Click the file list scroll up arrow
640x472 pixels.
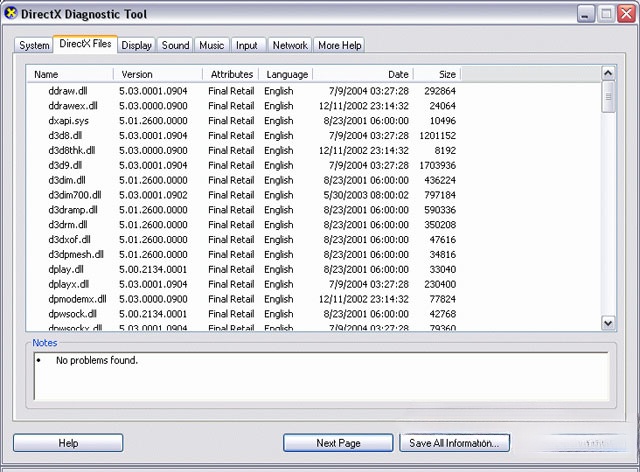608,73
